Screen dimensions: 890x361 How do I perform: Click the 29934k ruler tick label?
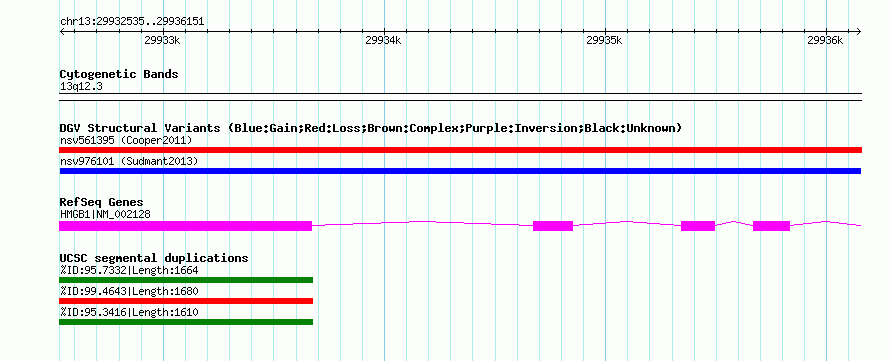point(383,40)
